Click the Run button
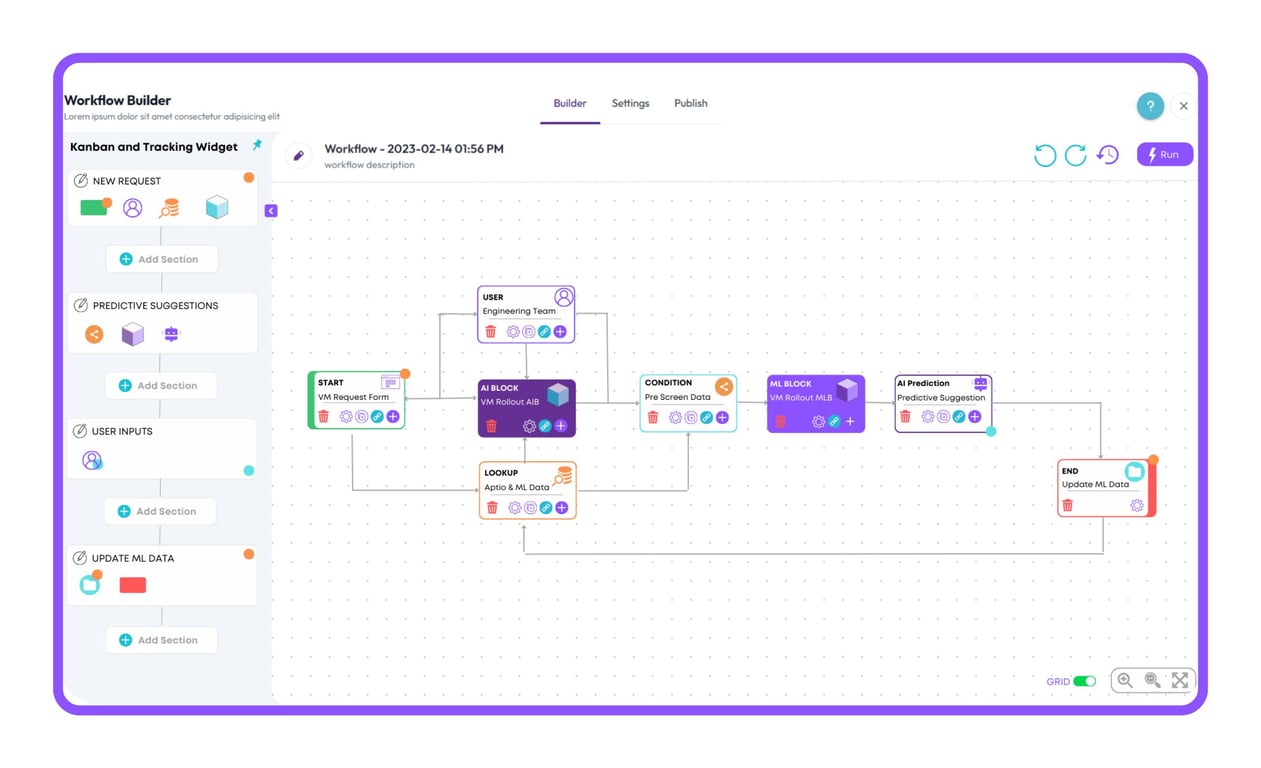 1164,154
